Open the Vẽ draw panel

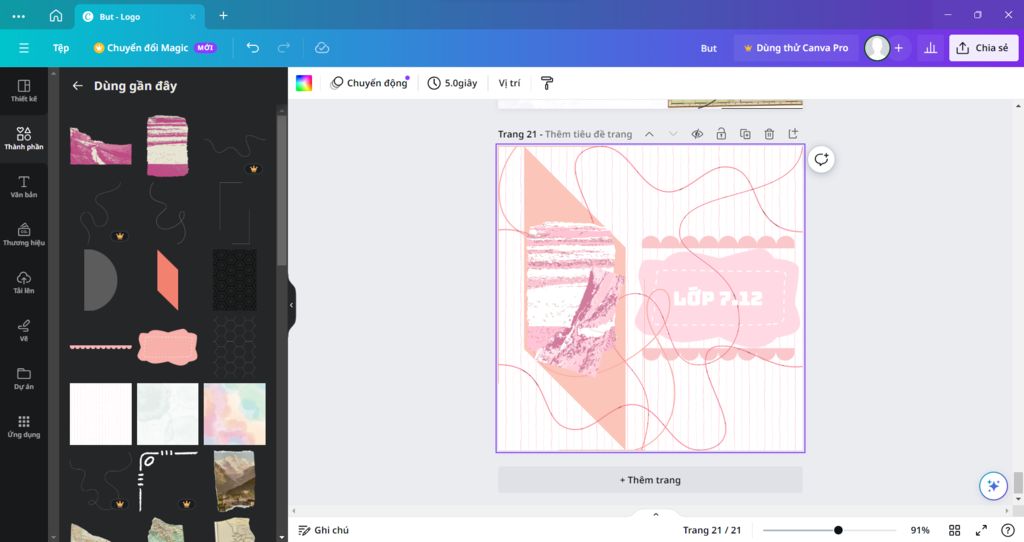tap(24, 330)
